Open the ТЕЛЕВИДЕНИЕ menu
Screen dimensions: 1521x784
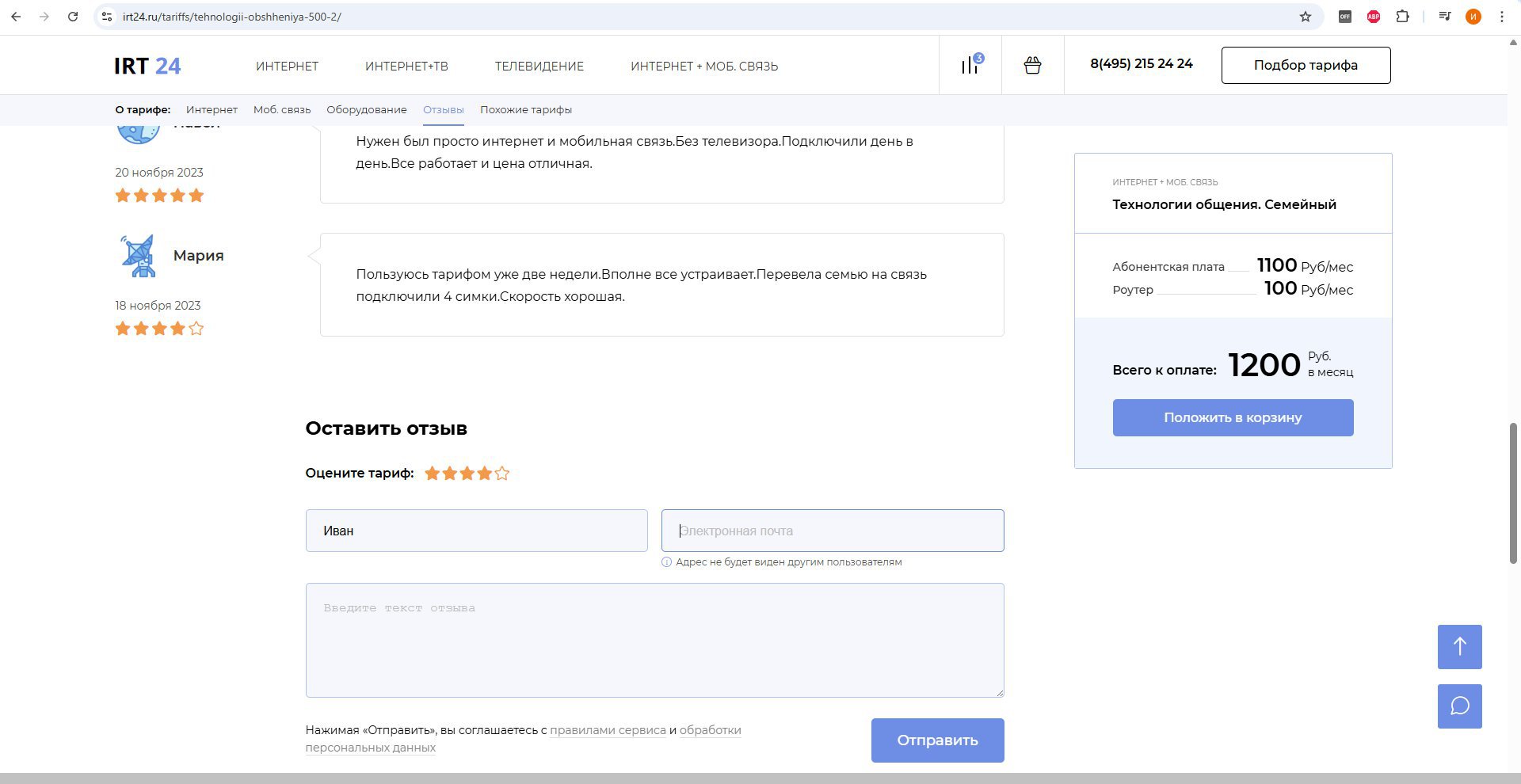pyautogui.click(x=539, y=67)
